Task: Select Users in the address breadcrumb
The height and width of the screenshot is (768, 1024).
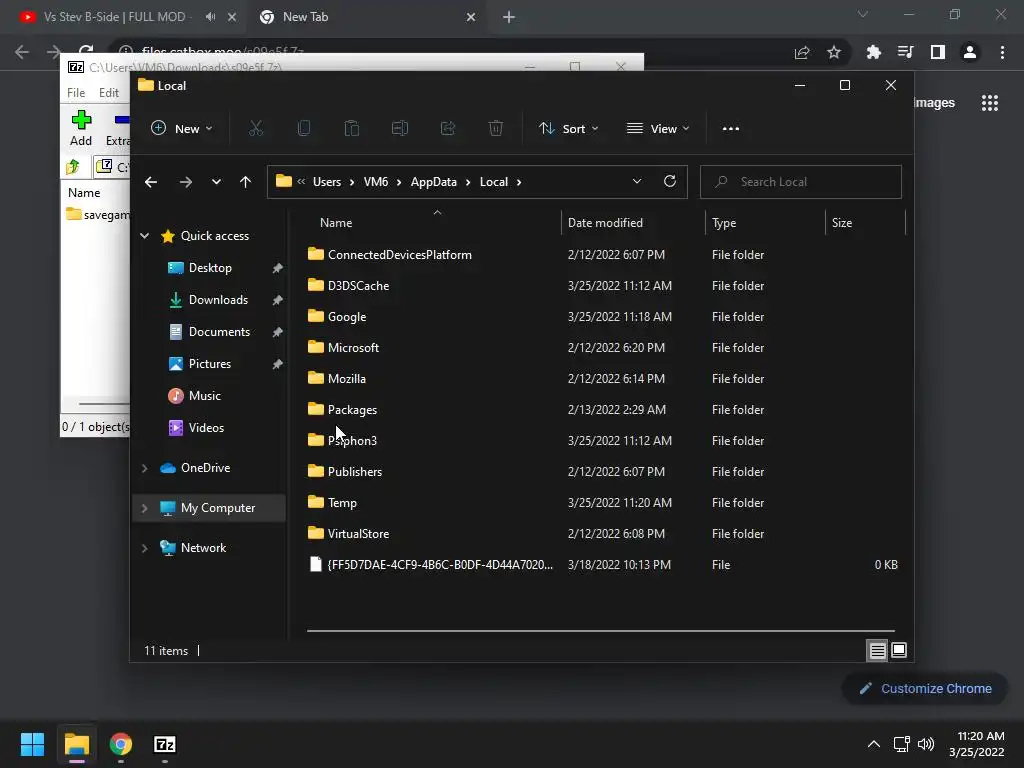Action: (327, 182)
